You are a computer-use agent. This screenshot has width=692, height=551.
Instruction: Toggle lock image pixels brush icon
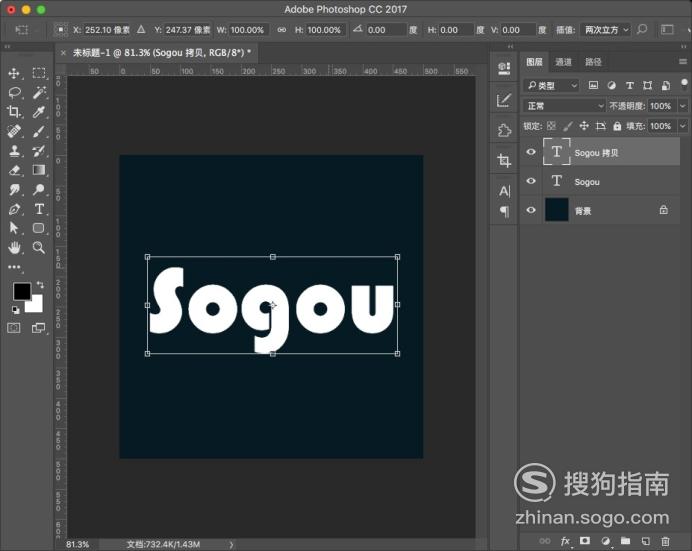(568, 126)
